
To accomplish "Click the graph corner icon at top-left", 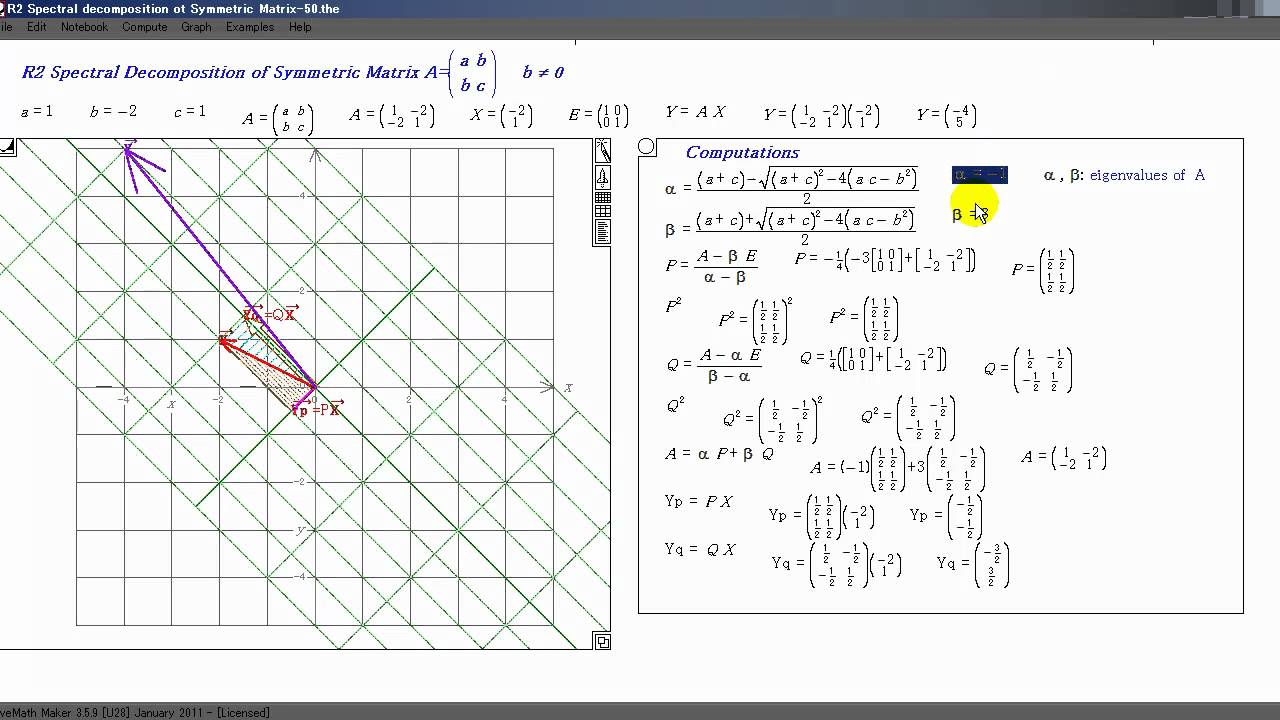I will (x=7, y=147).
